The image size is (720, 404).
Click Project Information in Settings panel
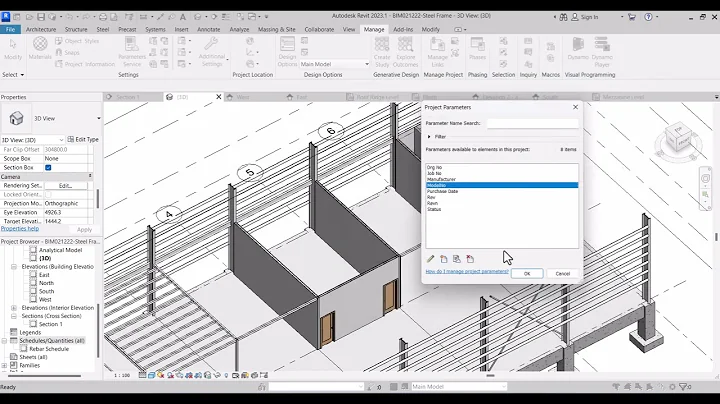[85, 64]
